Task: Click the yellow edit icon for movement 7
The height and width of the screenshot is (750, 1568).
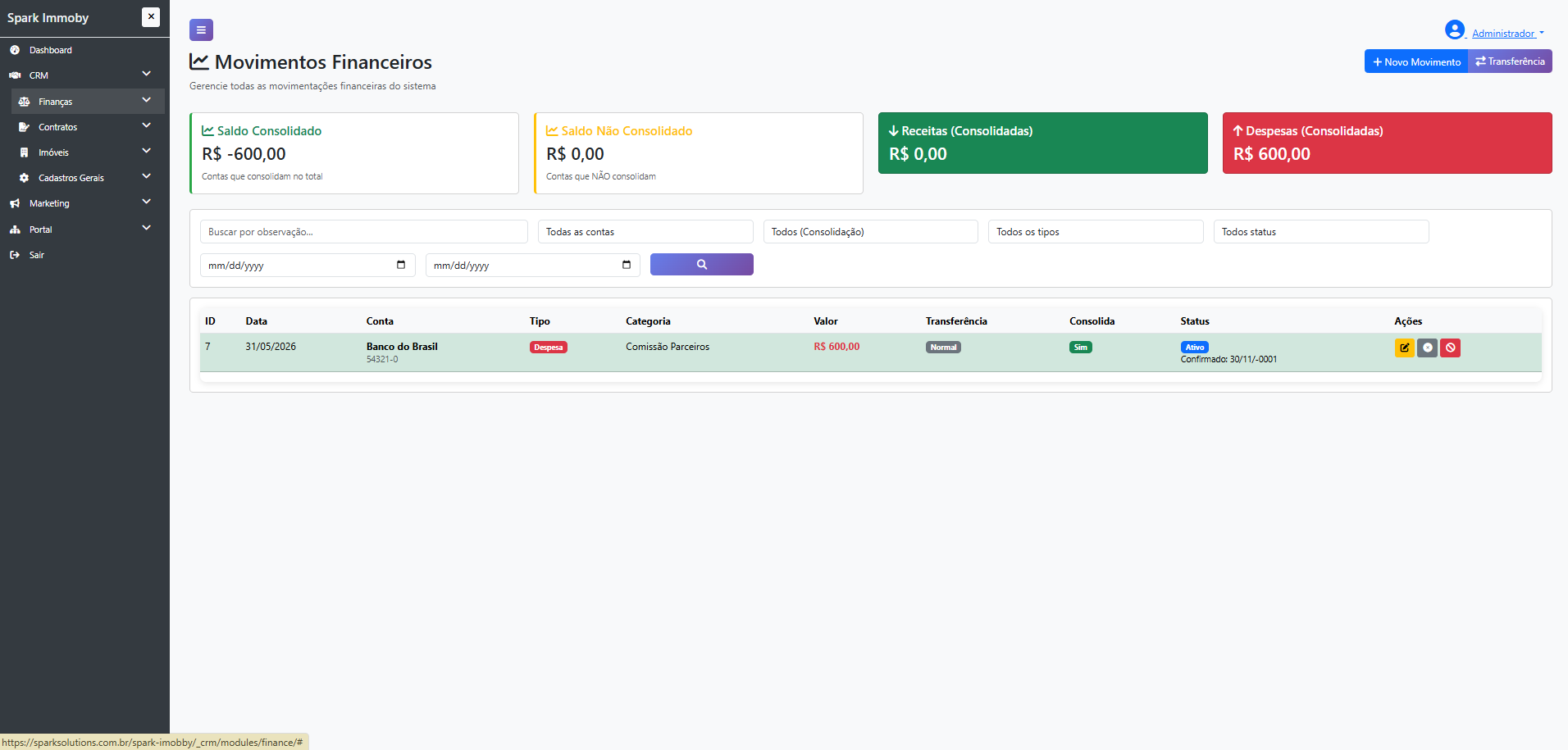Action: [x=1404, y=348]
